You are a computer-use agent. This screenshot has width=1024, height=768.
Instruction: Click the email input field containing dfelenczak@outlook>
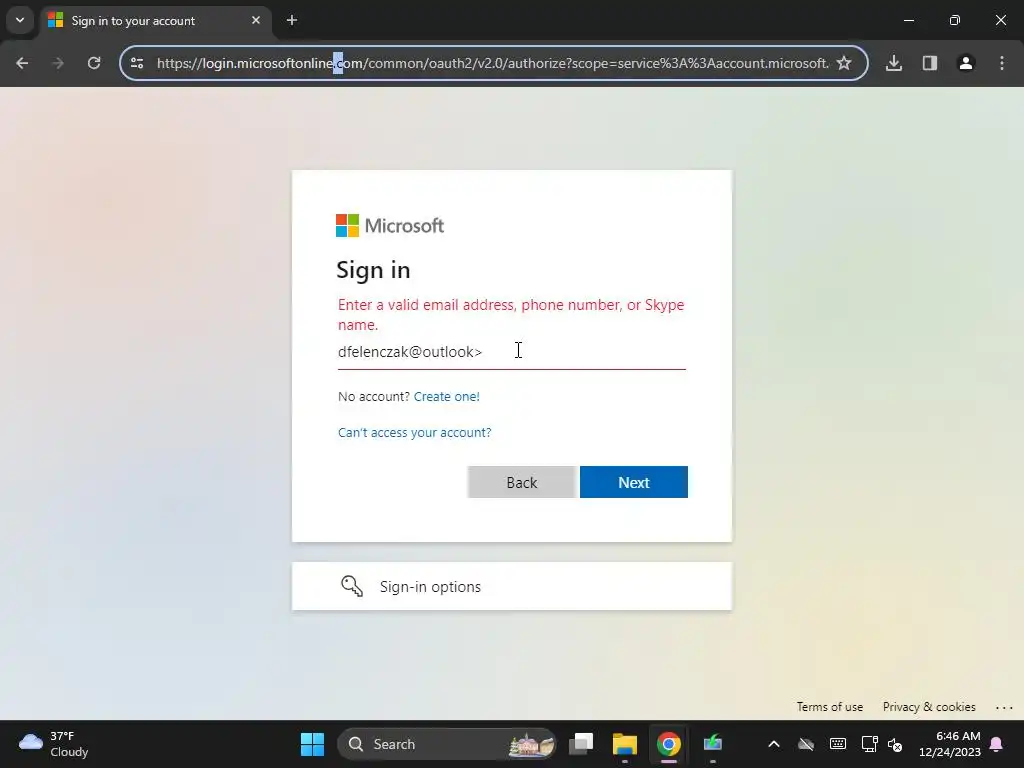511,352
